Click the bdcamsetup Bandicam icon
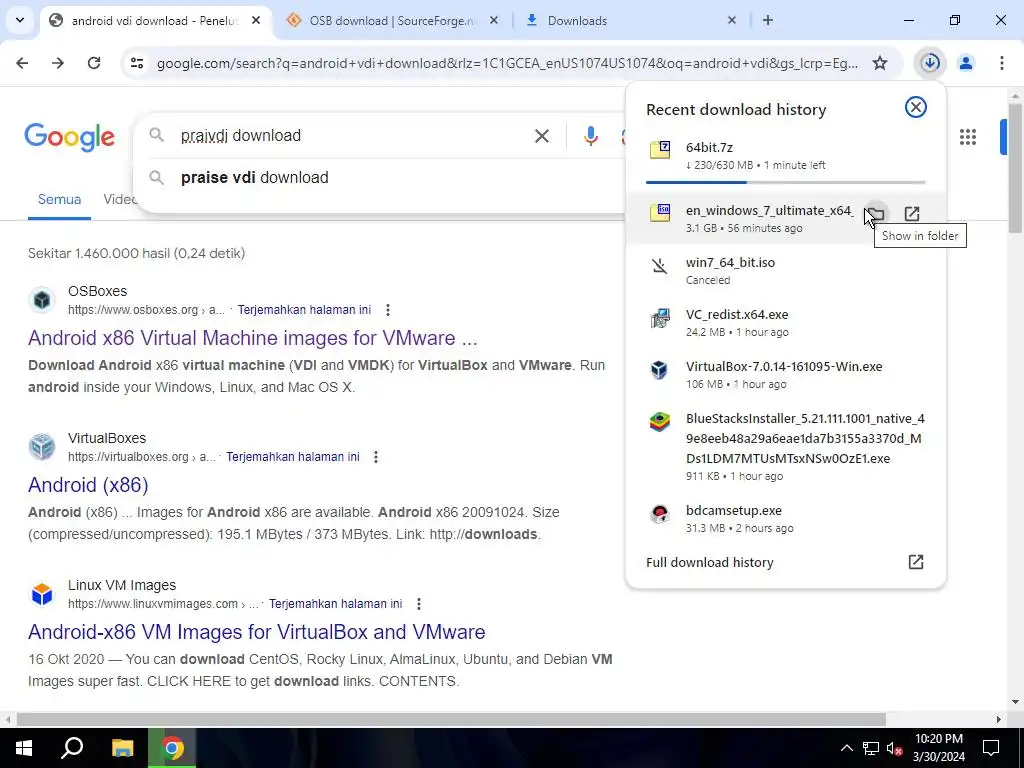Screen dimensions: 1024x768 click(660, 514)
